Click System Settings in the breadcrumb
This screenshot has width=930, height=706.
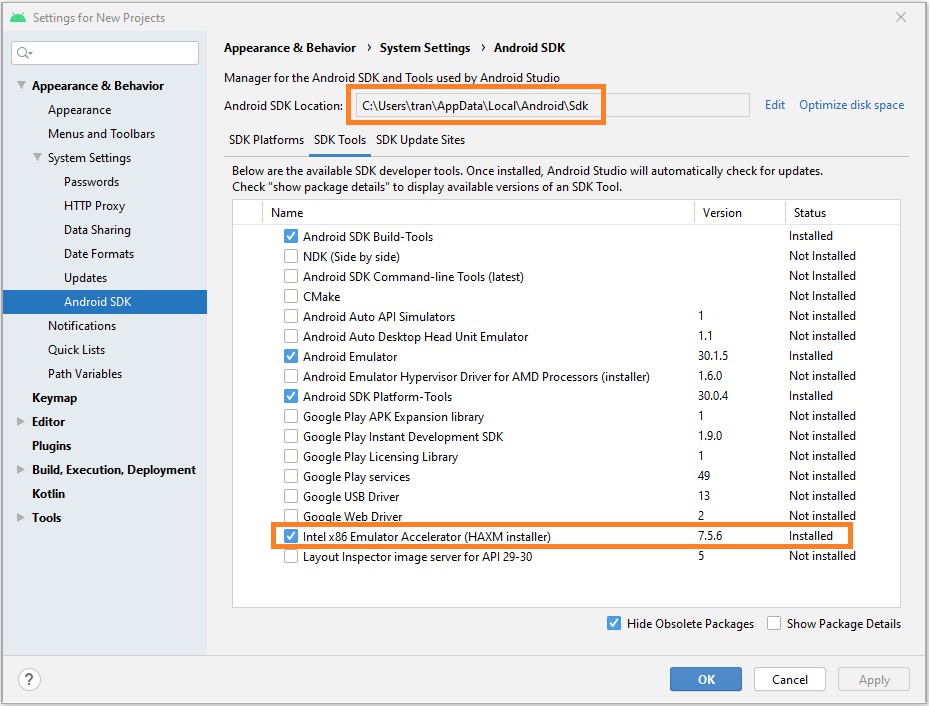click(425, 47)
